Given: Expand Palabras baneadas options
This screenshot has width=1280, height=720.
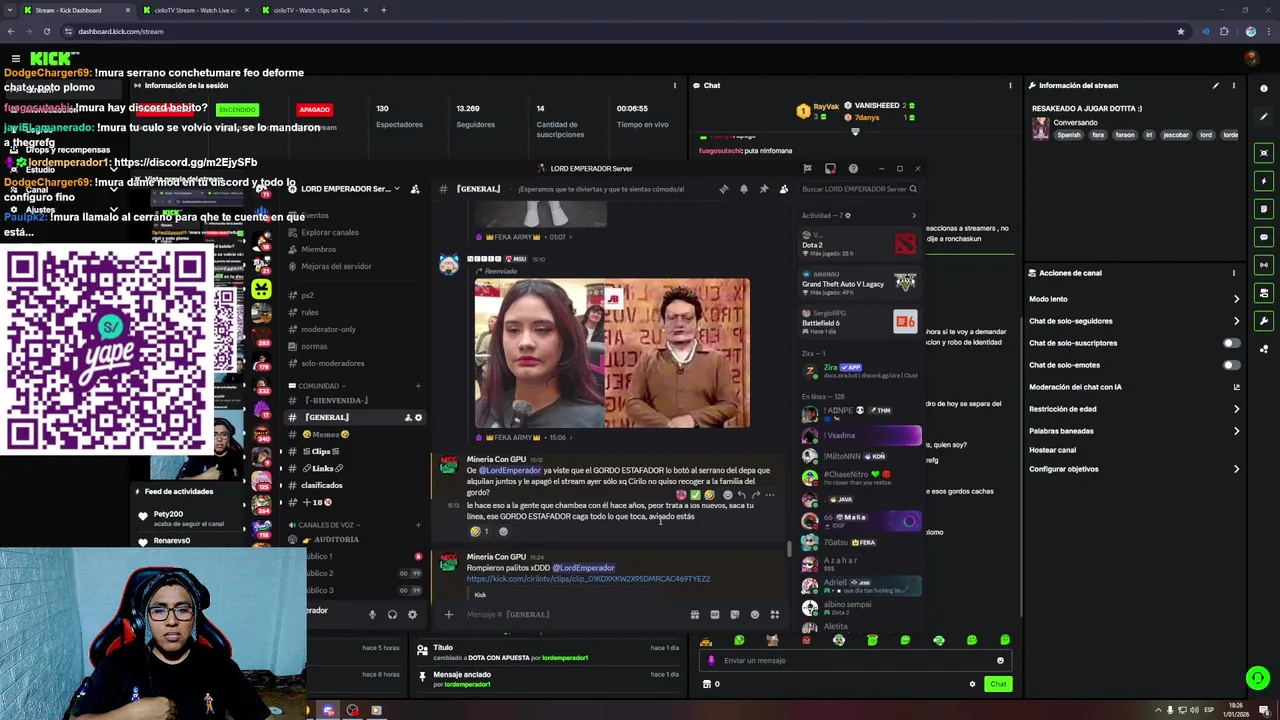Looking at the screenshot, I should 1236,431.
